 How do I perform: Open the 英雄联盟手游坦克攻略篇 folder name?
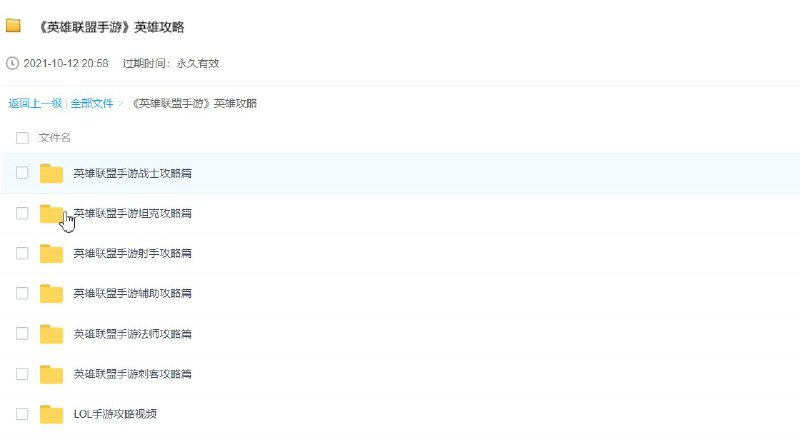[x=132, y=214]
